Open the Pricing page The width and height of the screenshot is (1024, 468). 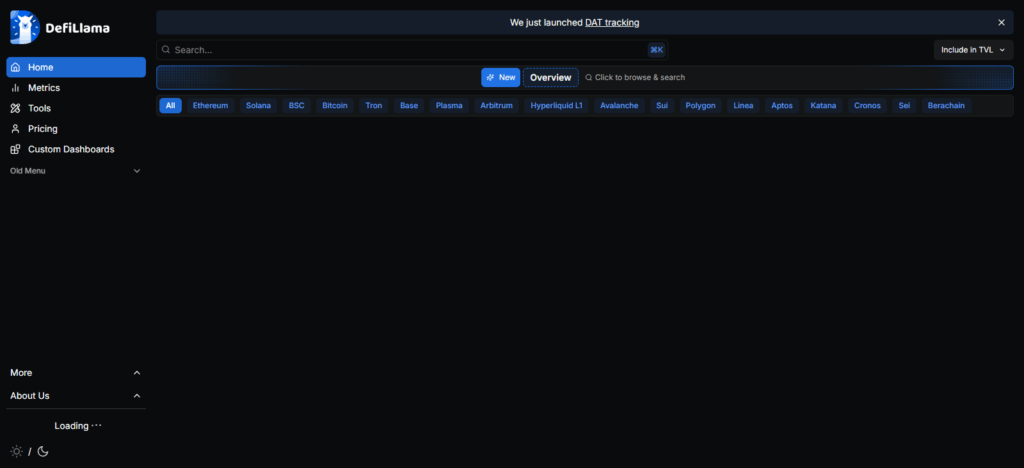(76, 129)
